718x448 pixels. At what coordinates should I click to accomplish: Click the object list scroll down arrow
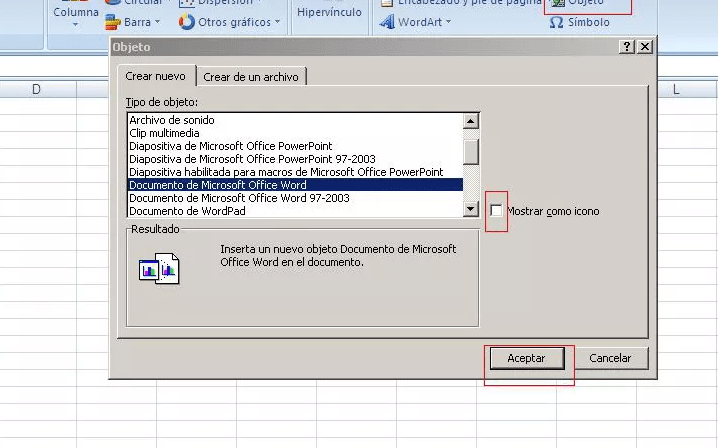click(x=470, y=209)
